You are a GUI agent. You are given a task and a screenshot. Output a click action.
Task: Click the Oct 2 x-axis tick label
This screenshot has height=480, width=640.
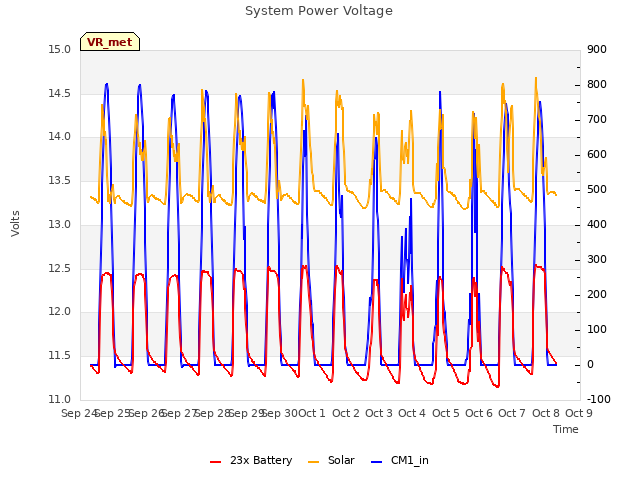coord(346,413)
